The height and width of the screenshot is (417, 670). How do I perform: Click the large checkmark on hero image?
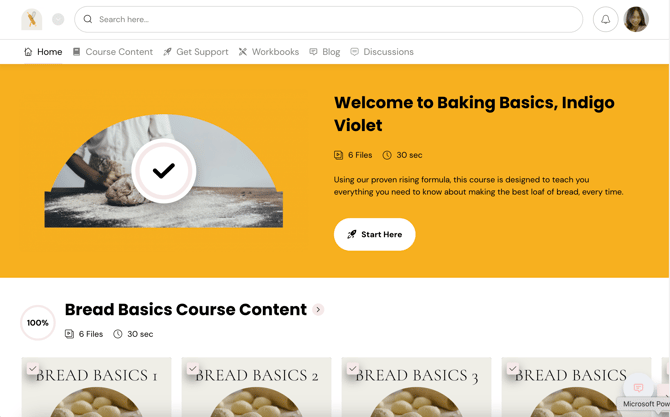(x=164, y=170)
